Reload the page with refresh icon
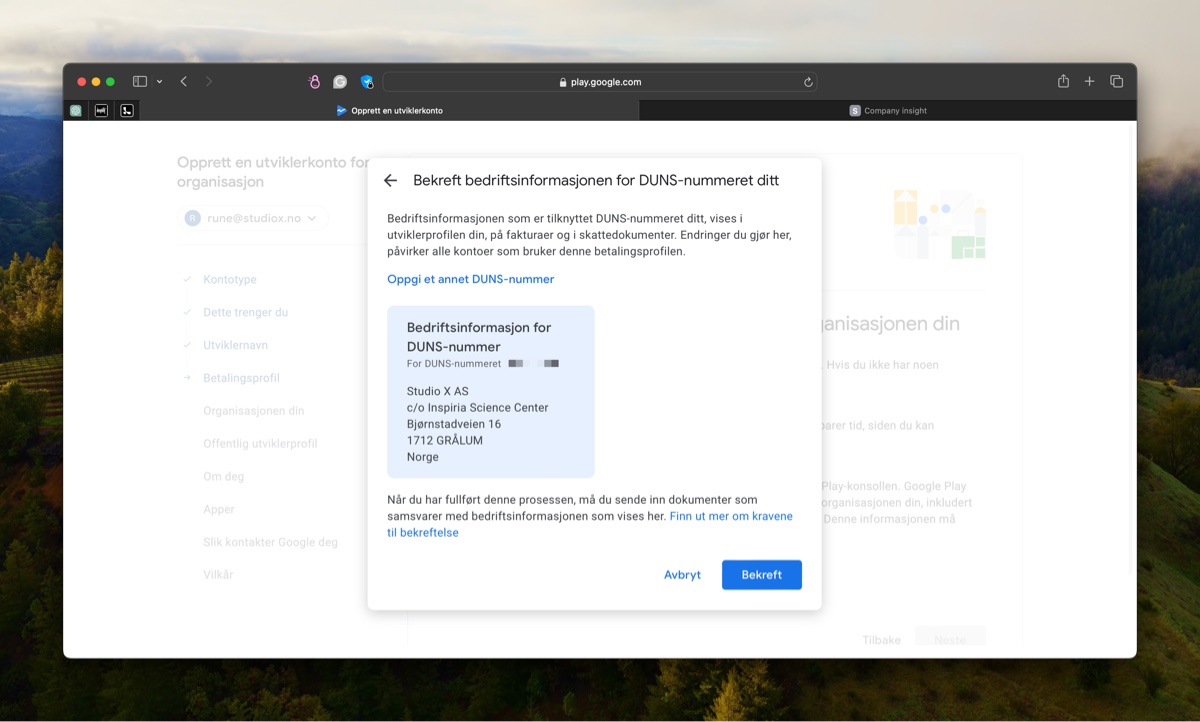 (808, 82)
